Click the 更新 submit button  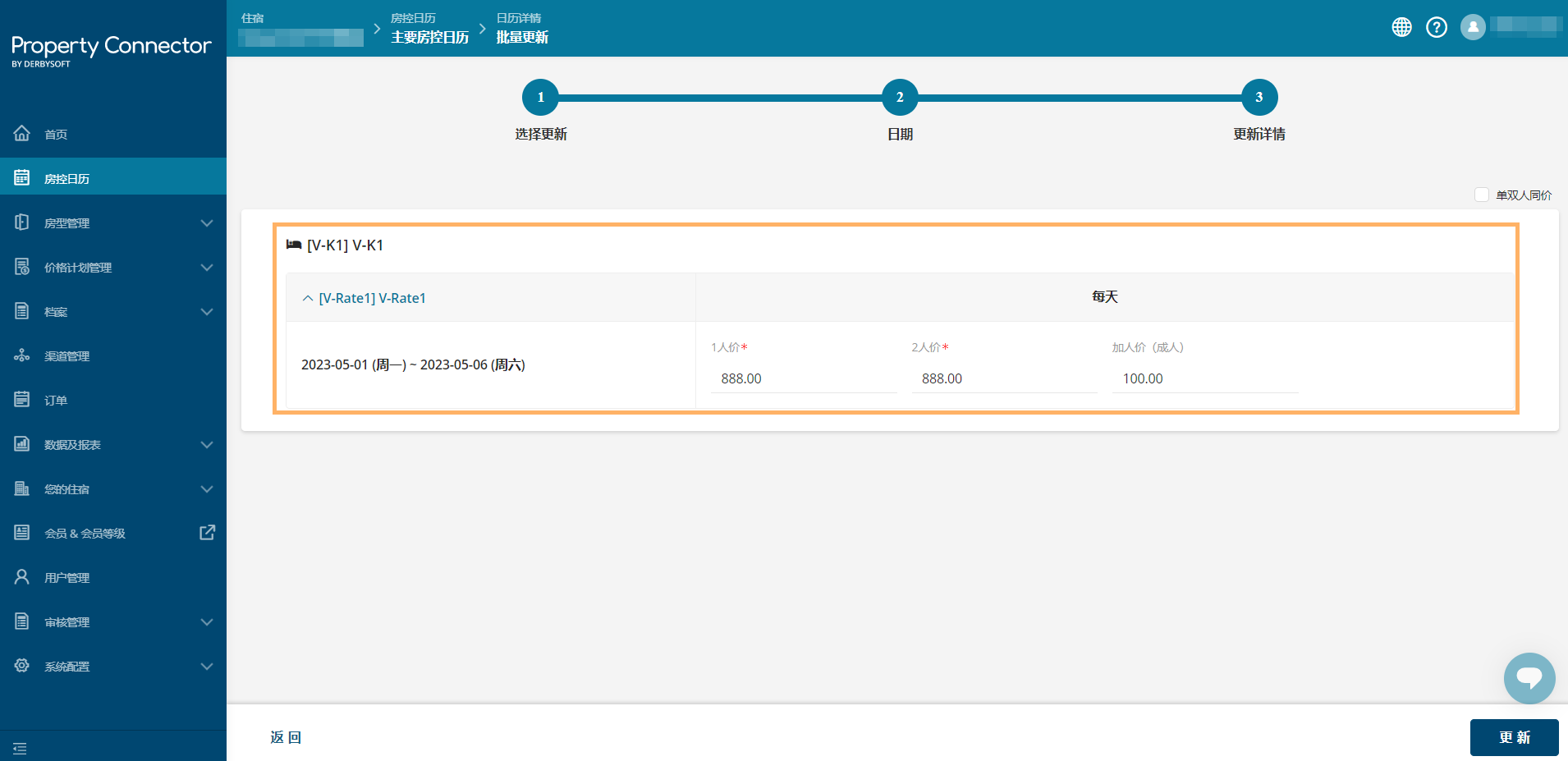1515,737
